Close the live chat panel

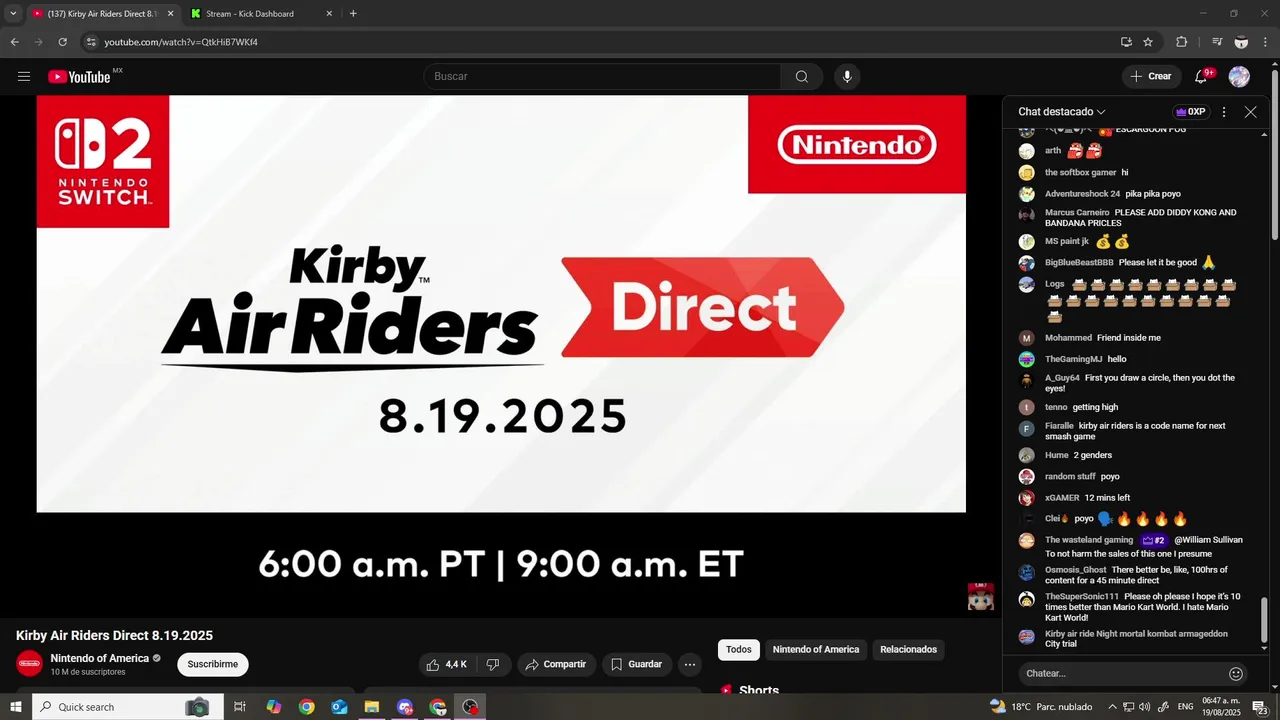point(1250,112)
